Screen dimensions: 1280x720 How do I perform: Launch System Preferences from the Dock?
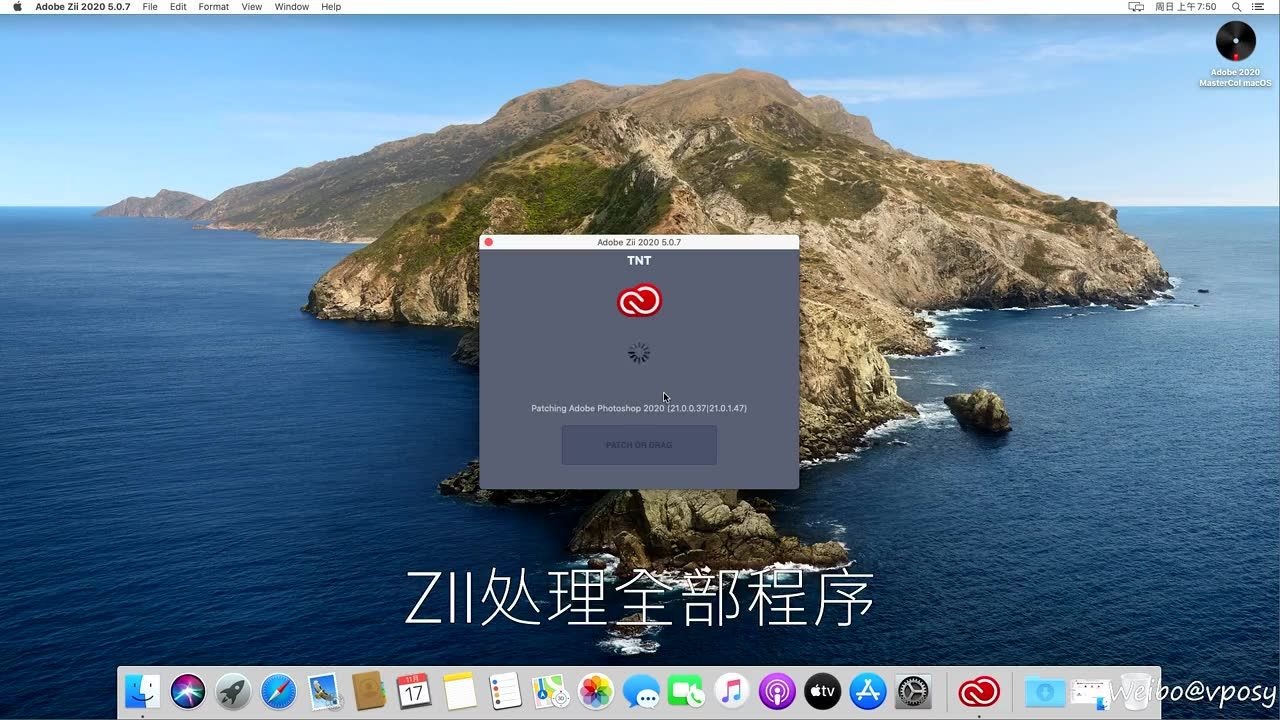[x=912, y=690]
